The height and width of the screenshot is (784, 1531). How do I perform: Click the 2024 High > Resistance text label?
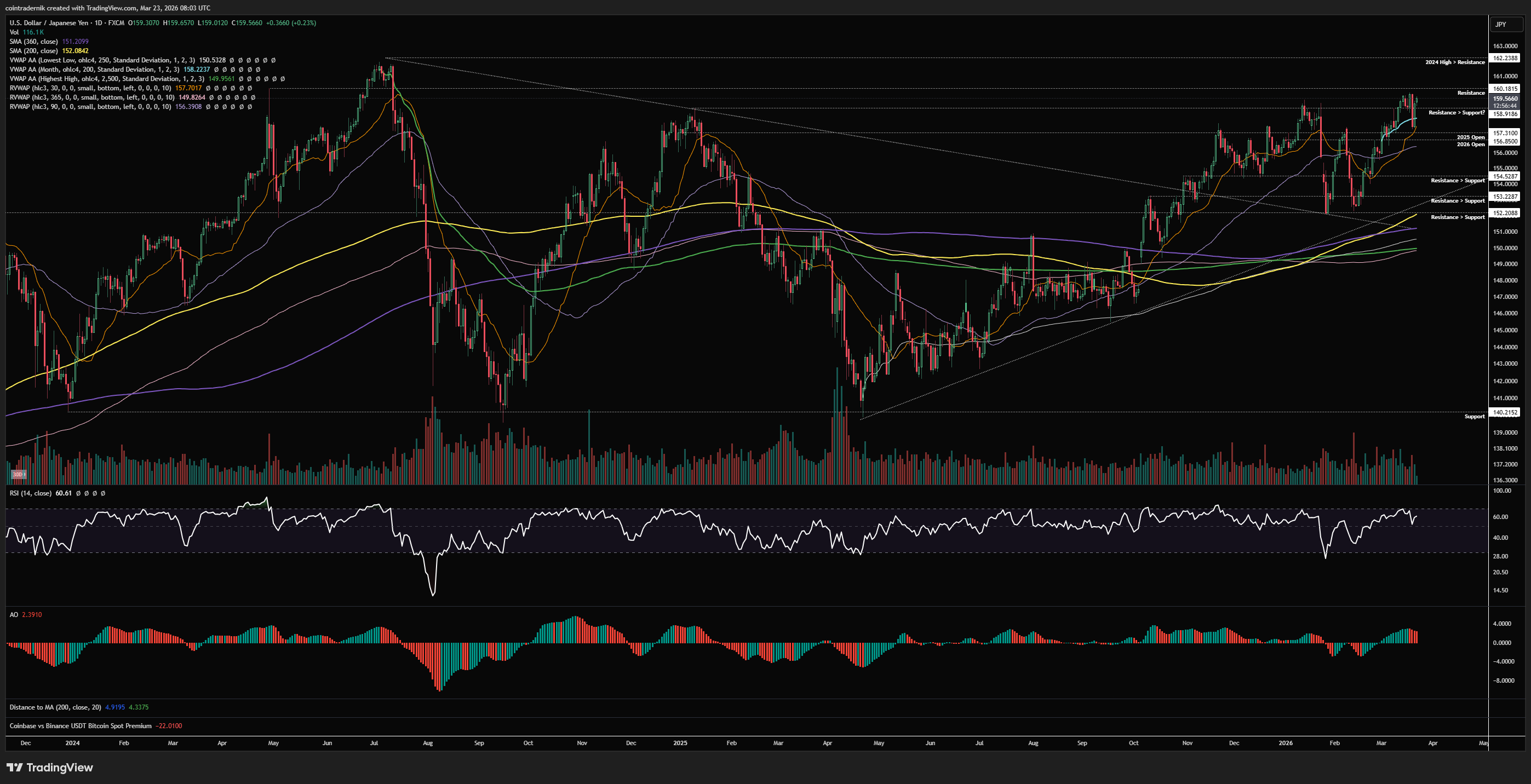tap(1454, 62)
